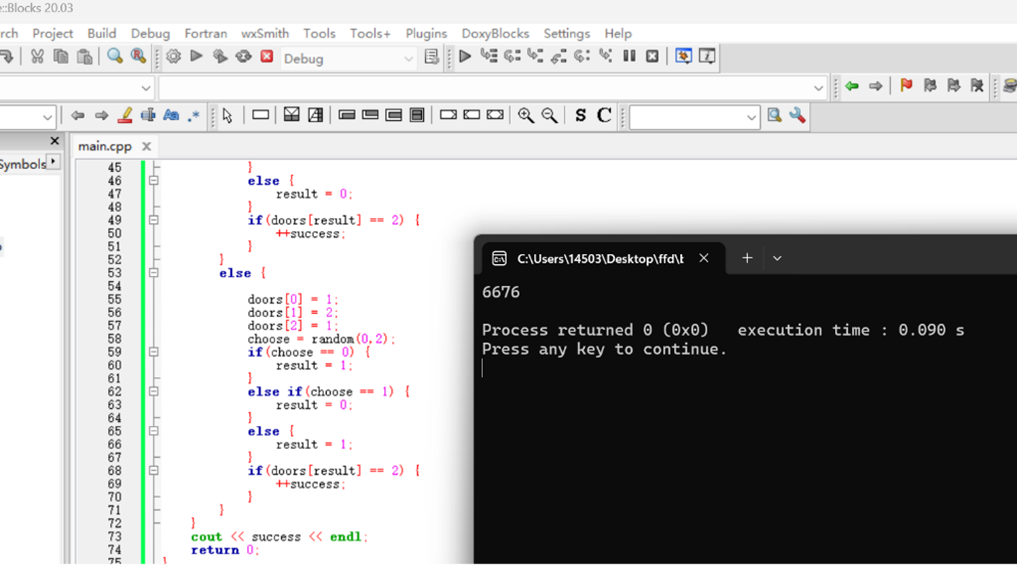This screenshot has height=578, width=1017.
Task: Start debugger with Debug/Continue icon
Action: (x=465, y=56)
